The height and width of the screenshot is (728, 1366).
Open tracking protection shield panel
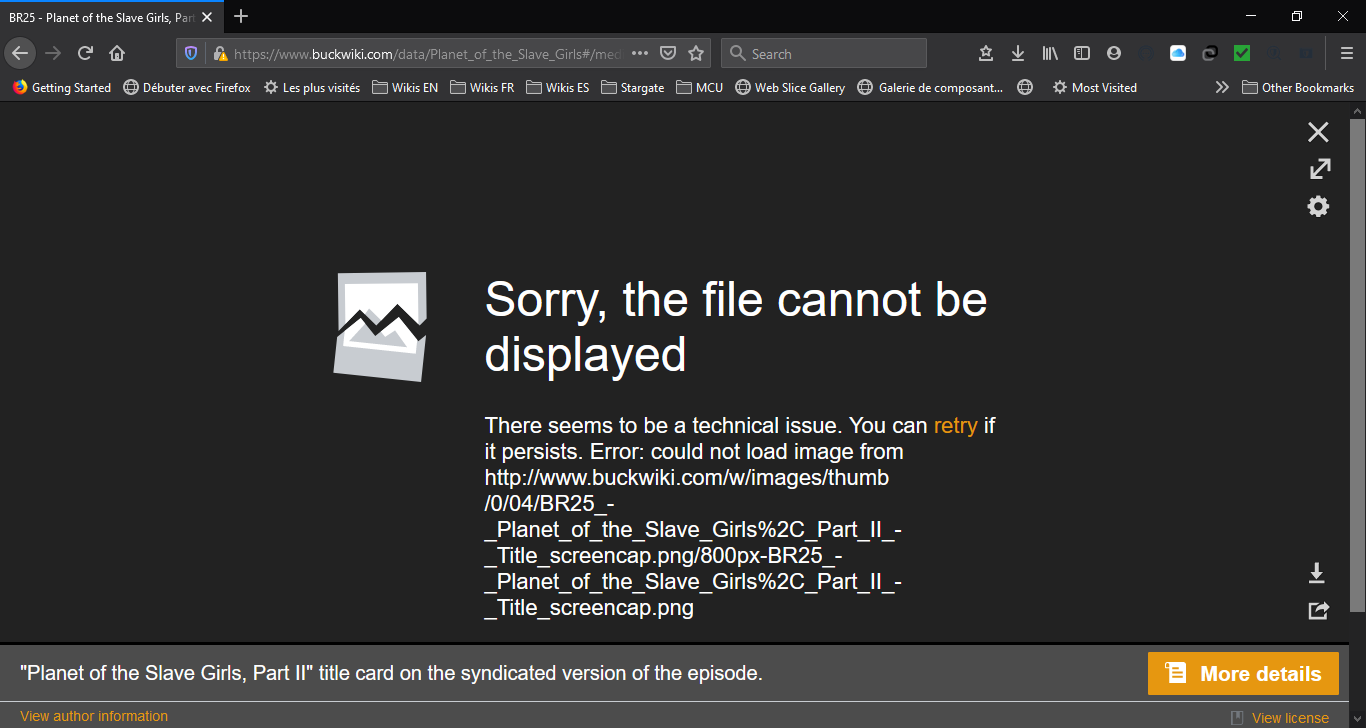(x=191, y=53)
